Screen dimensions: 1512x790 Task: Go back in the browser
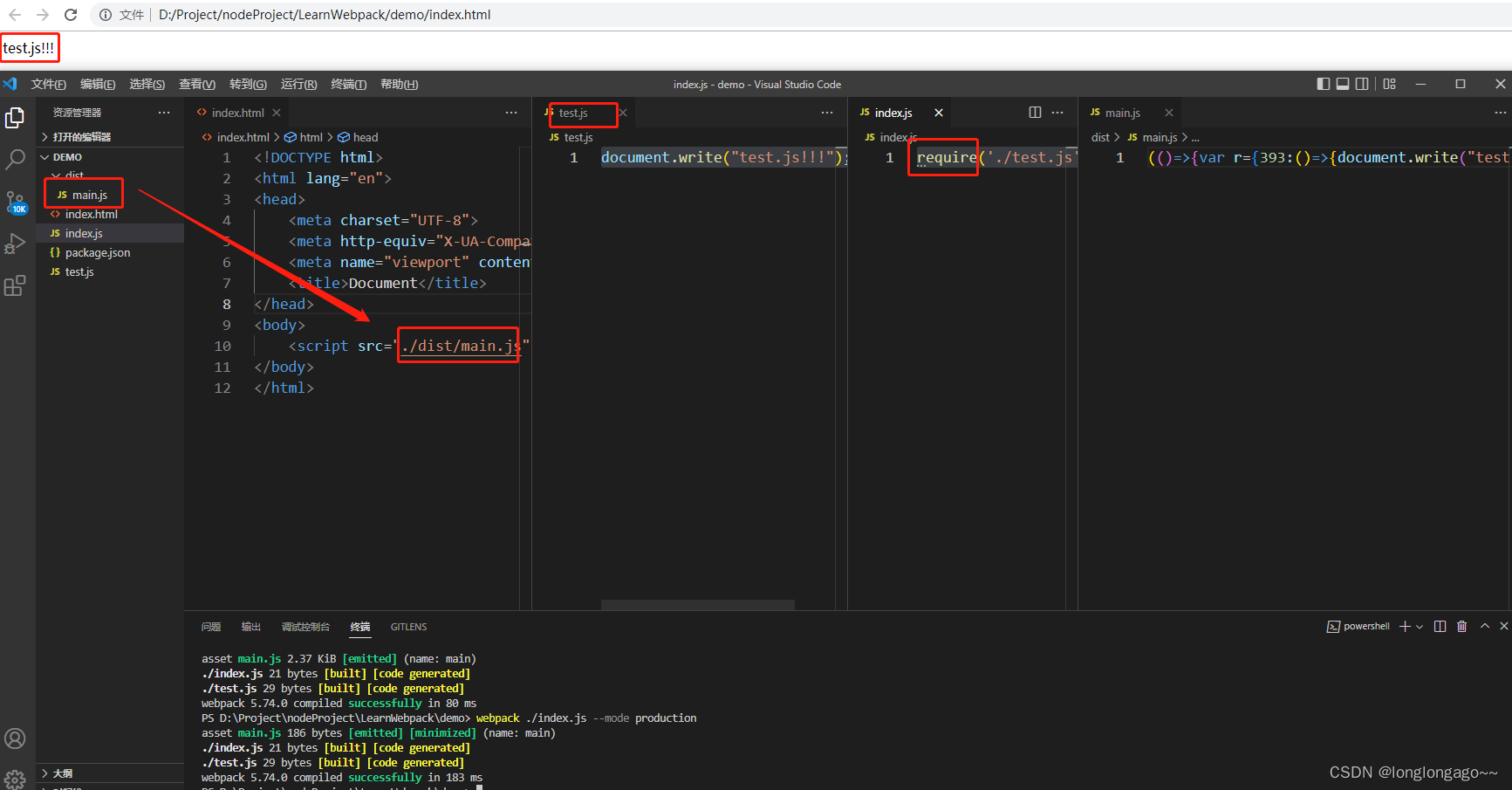pyautogui.click(x=15, y=15)
